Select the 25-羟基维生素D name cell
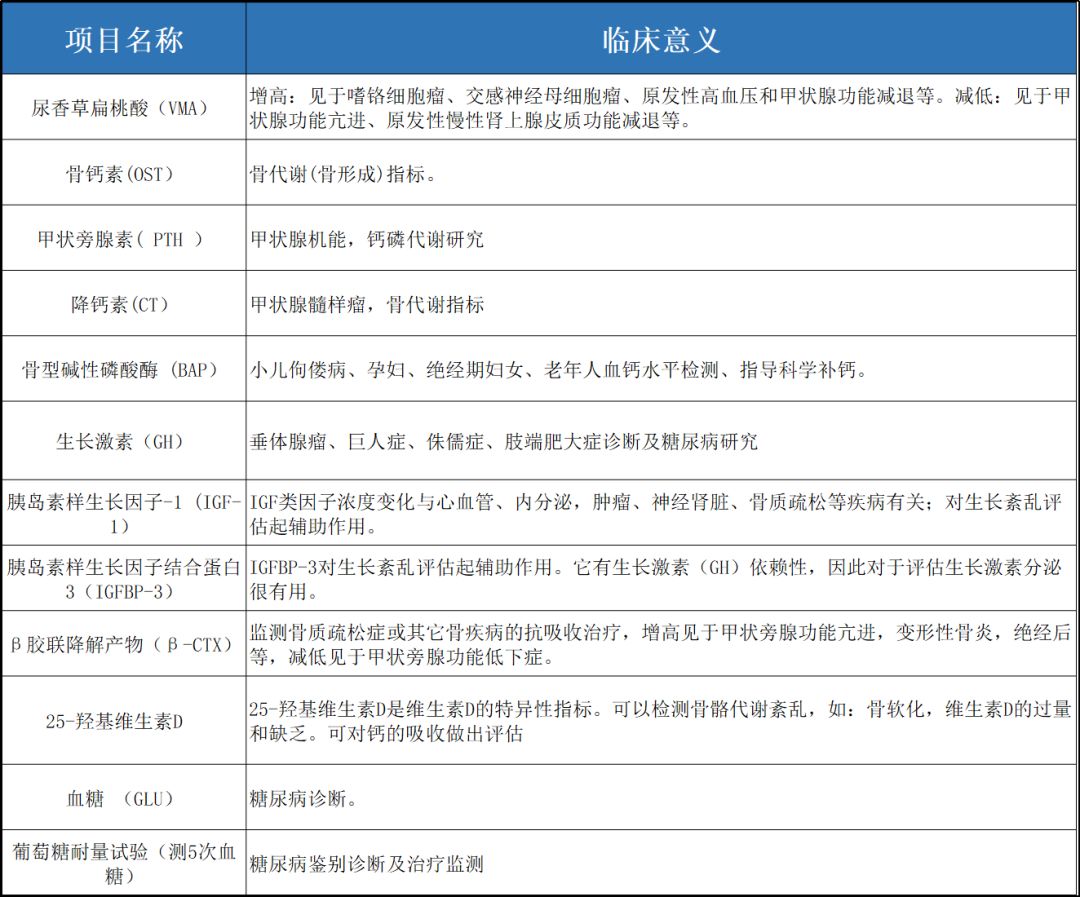Screen dimensions: 1080x897 [x=124, y=720]
